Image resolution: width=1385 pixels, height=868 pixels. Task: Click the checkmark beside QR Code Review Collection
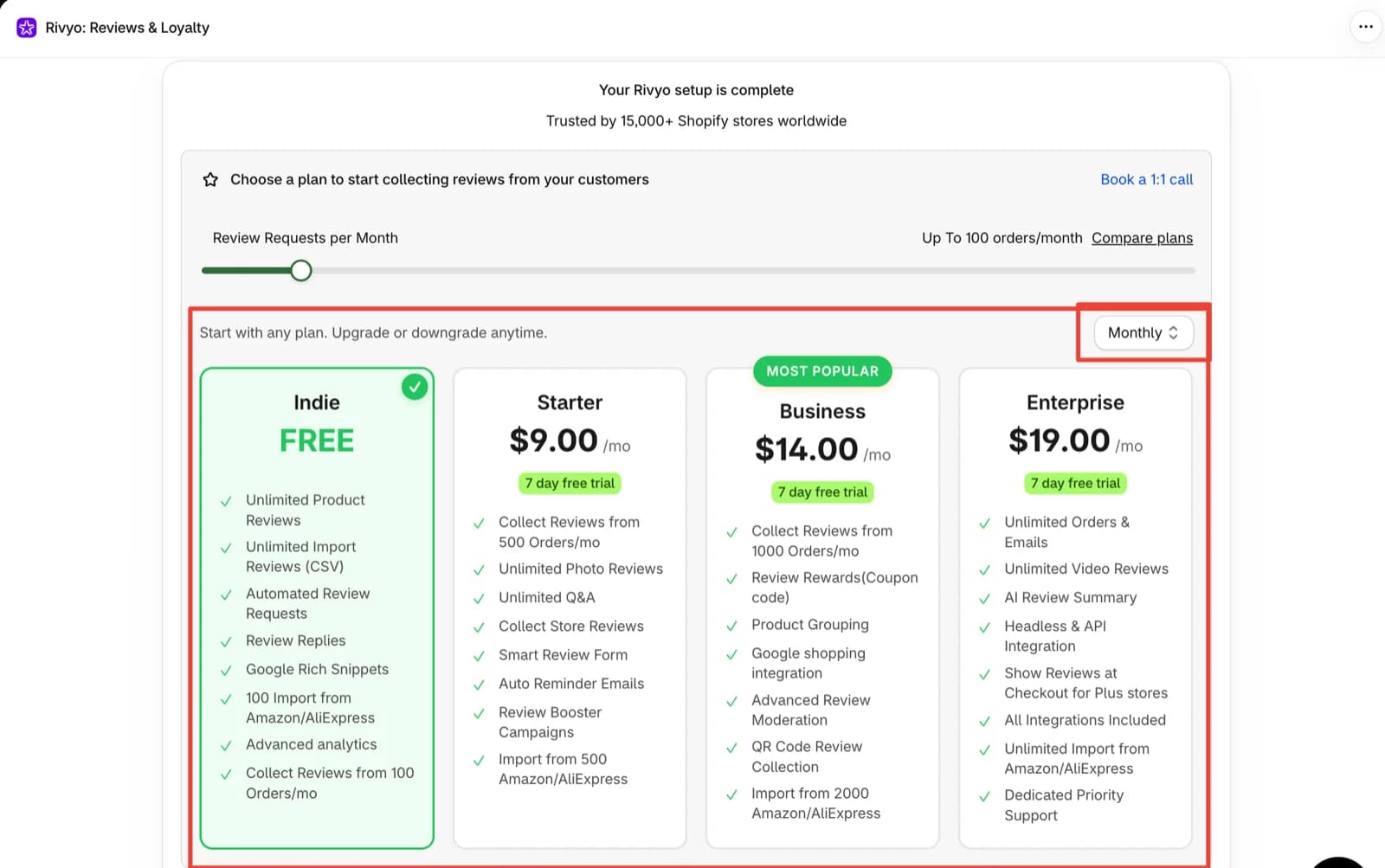731,748
